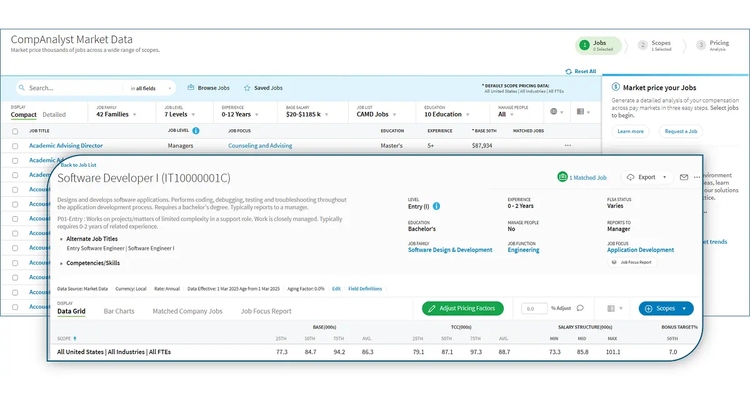Image resolution: width=750 pixels, height=406 pixels.
Task: Click the Entry level info icon
Action: tap(436, 206)
